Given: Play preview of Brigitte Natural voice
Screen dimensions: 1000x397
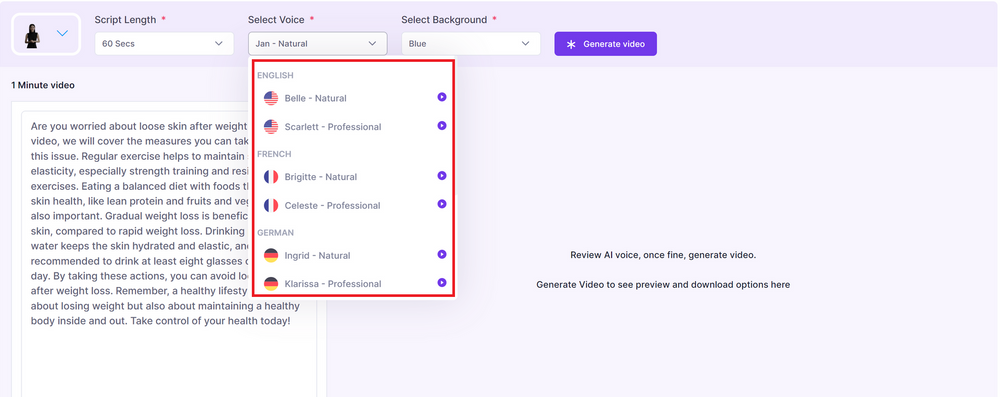Looking at the screenshot, I should click(441, 176).
